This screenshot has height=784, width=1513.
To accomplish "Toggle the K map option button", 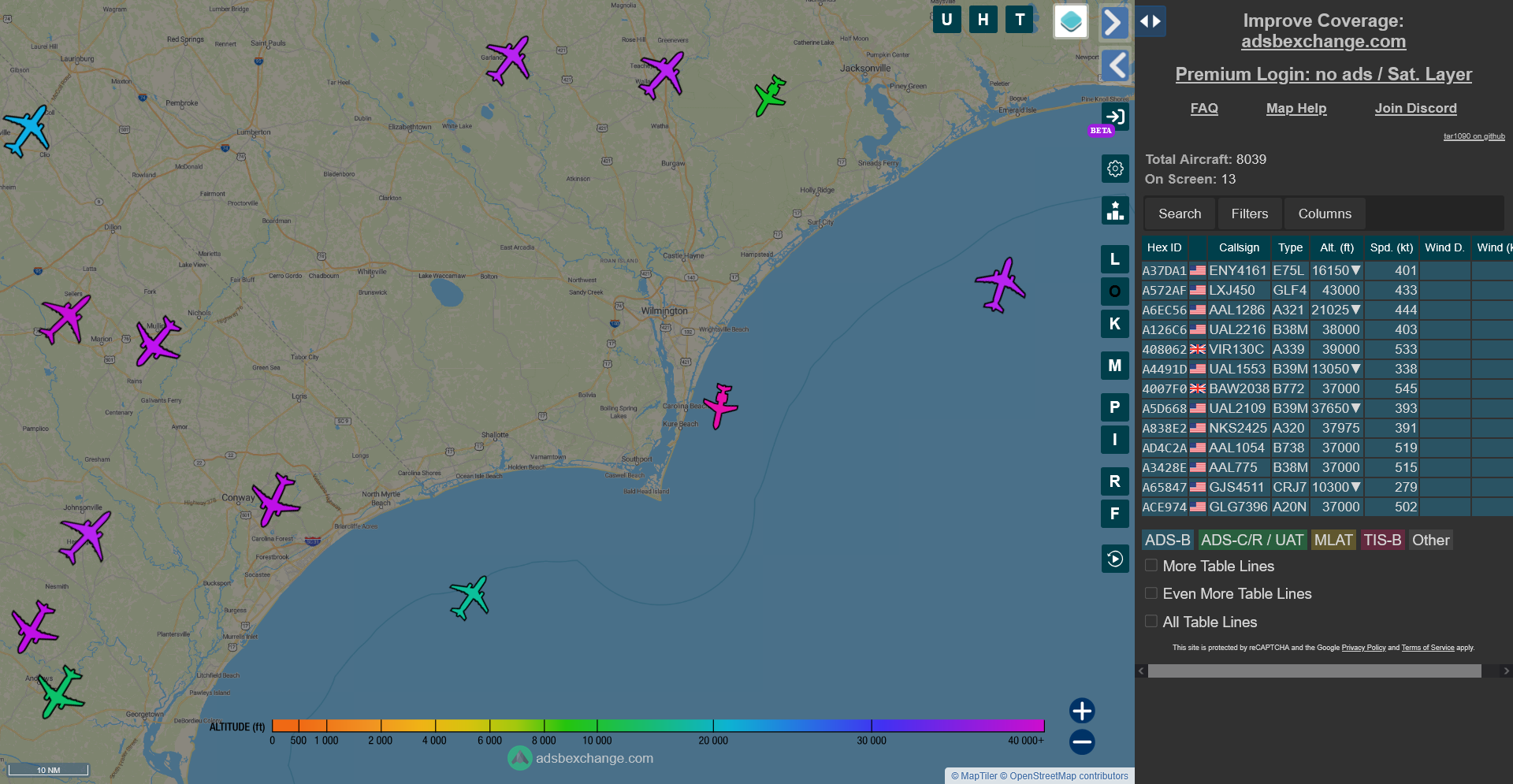I will (x=1115, y=324).
